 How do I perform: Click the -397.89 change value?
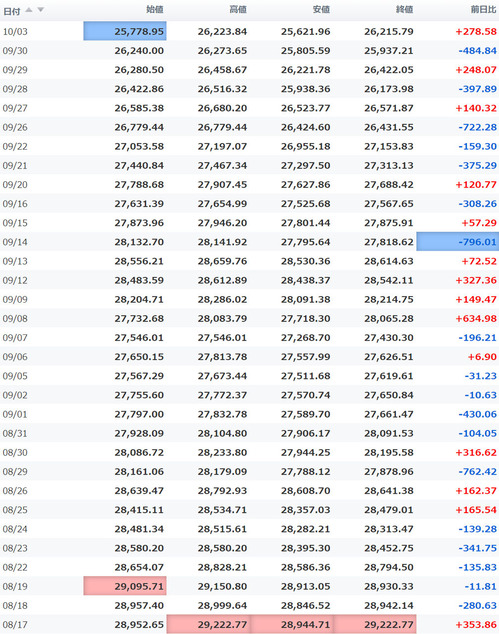(477, 89)
